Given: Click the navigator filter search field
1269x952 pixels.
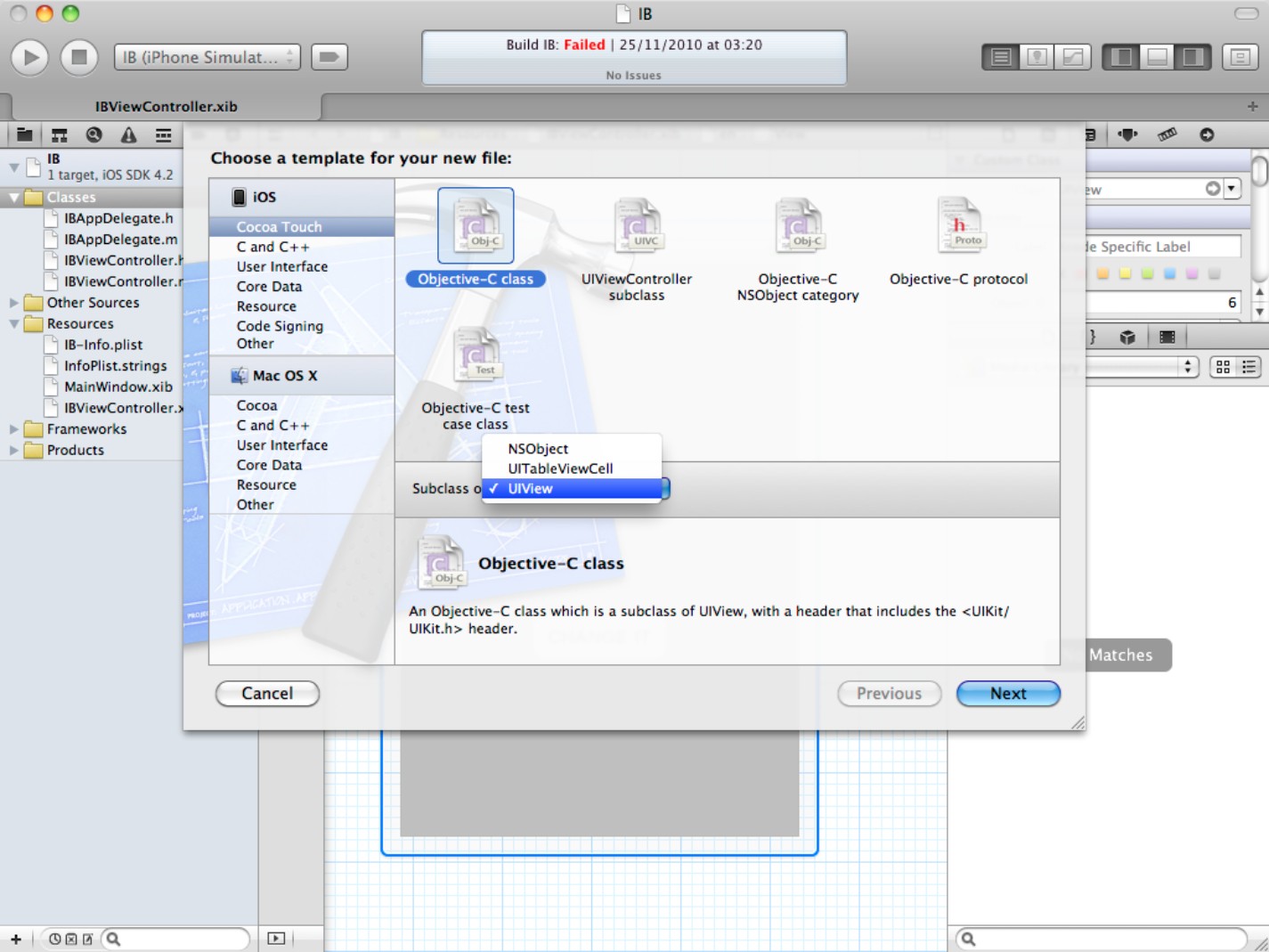Looking at the screenshot, I should 176,939.
